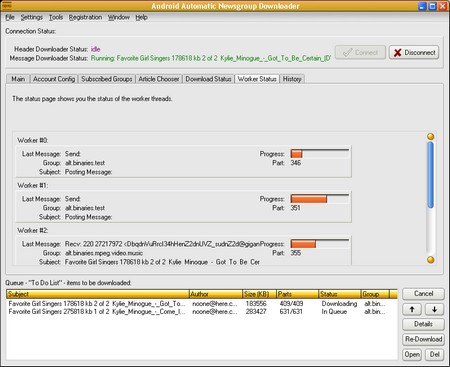
Task: Click the Del button in queue panel
Action: tap(434, 354)
